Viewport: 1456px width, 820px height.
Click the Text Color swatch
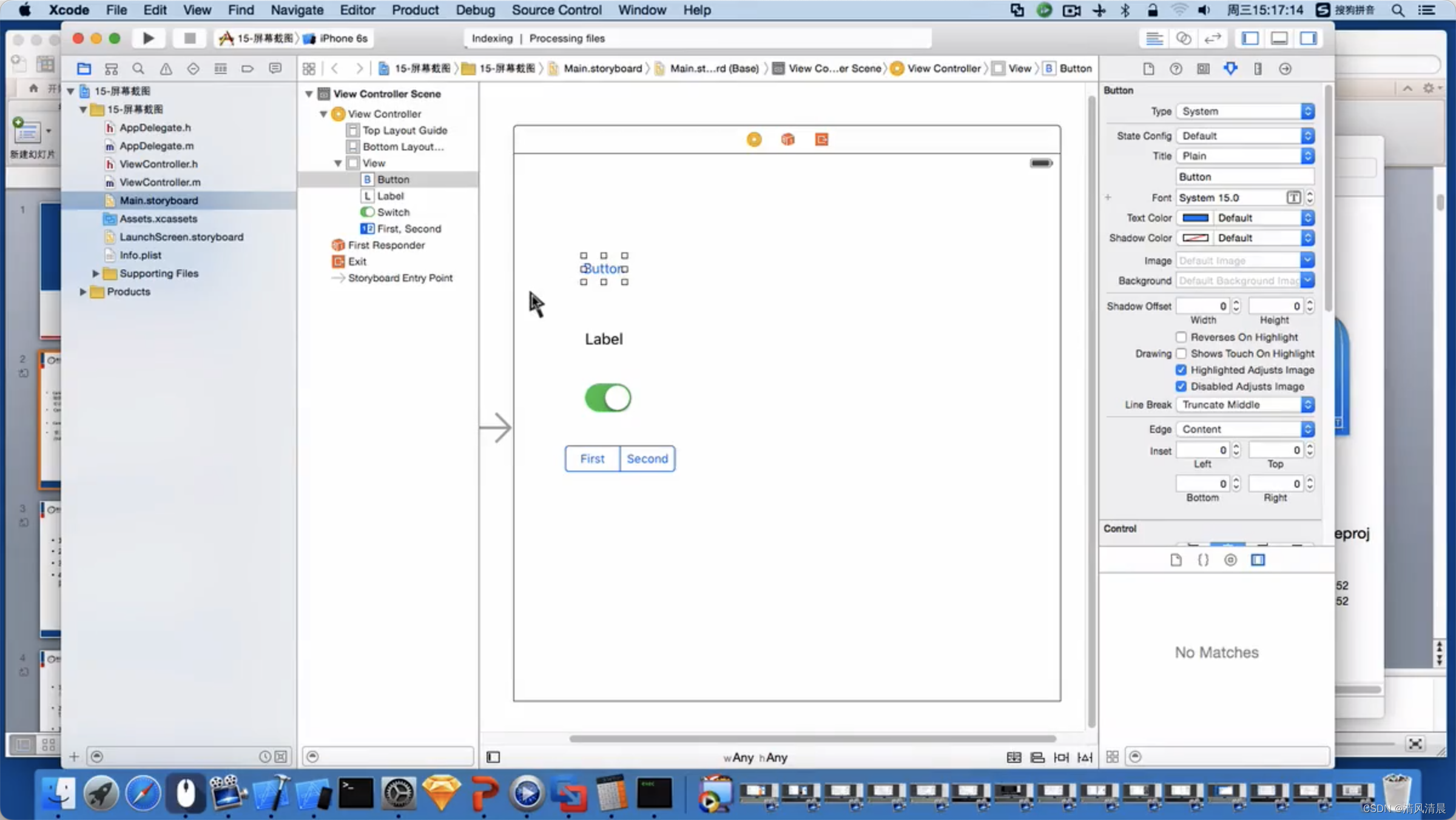(1195, 218)
